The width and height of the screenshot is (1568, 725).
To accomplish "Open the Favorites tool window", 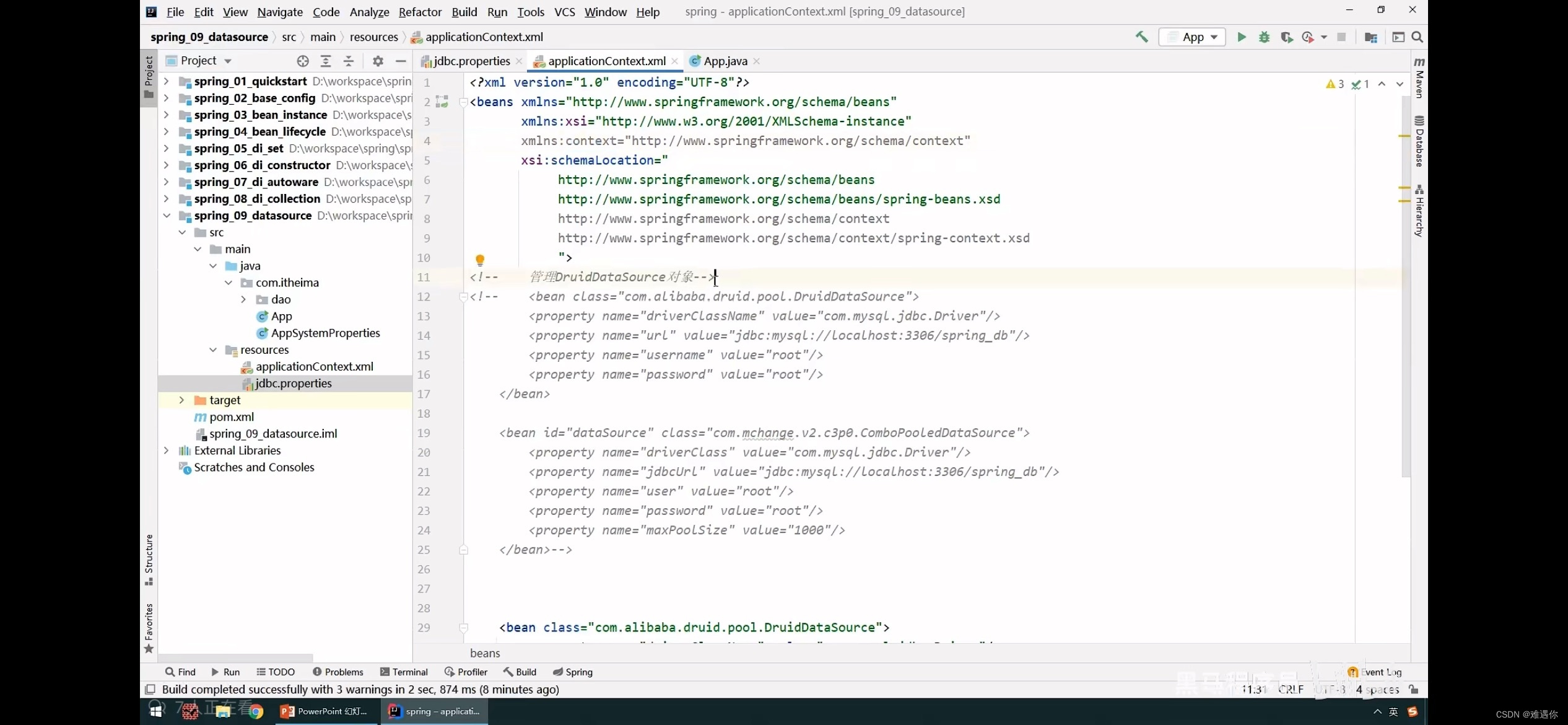I will 149,628.
